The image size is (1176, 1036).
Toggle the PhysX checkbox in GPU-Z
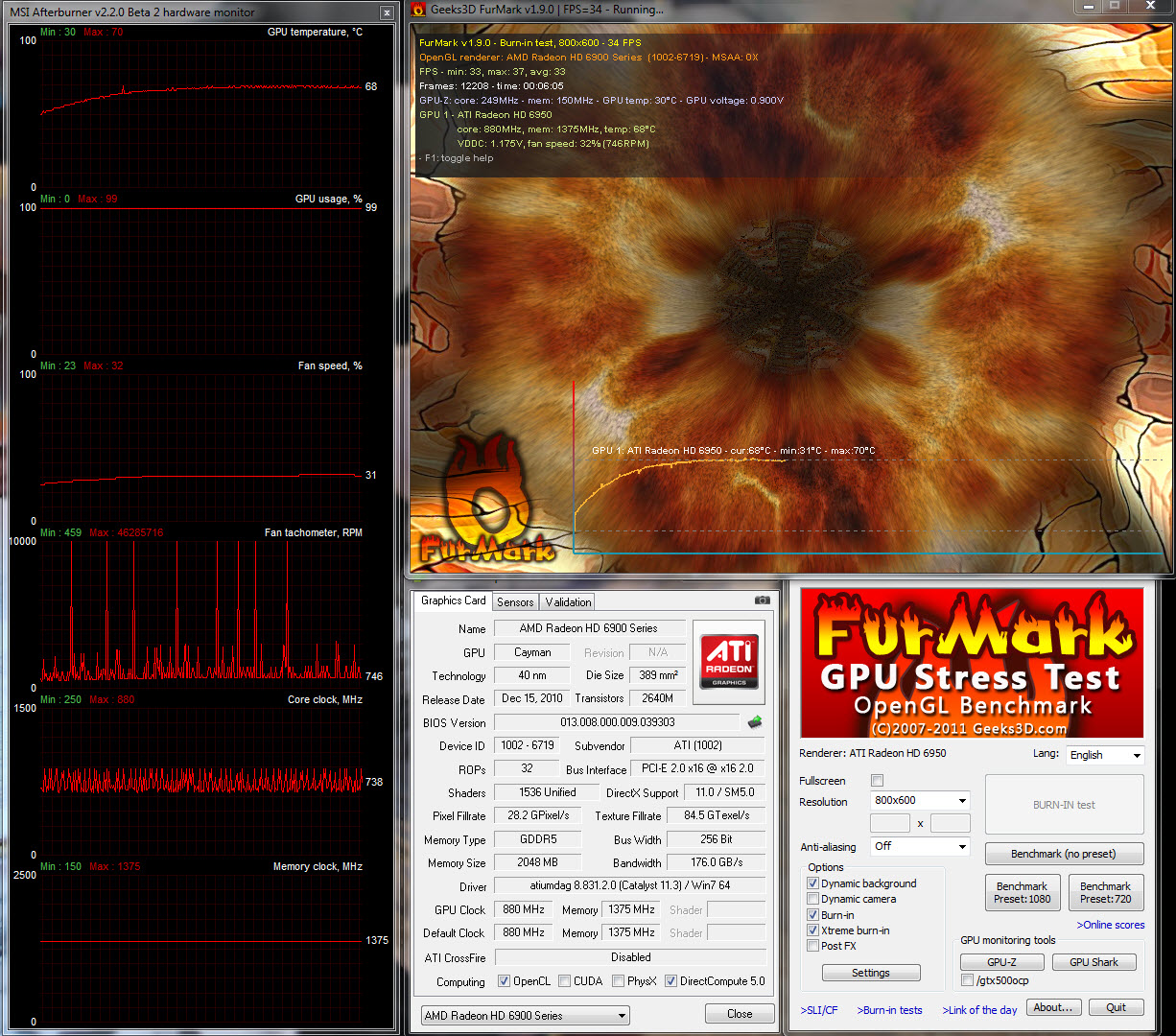[x=618, y=981]
